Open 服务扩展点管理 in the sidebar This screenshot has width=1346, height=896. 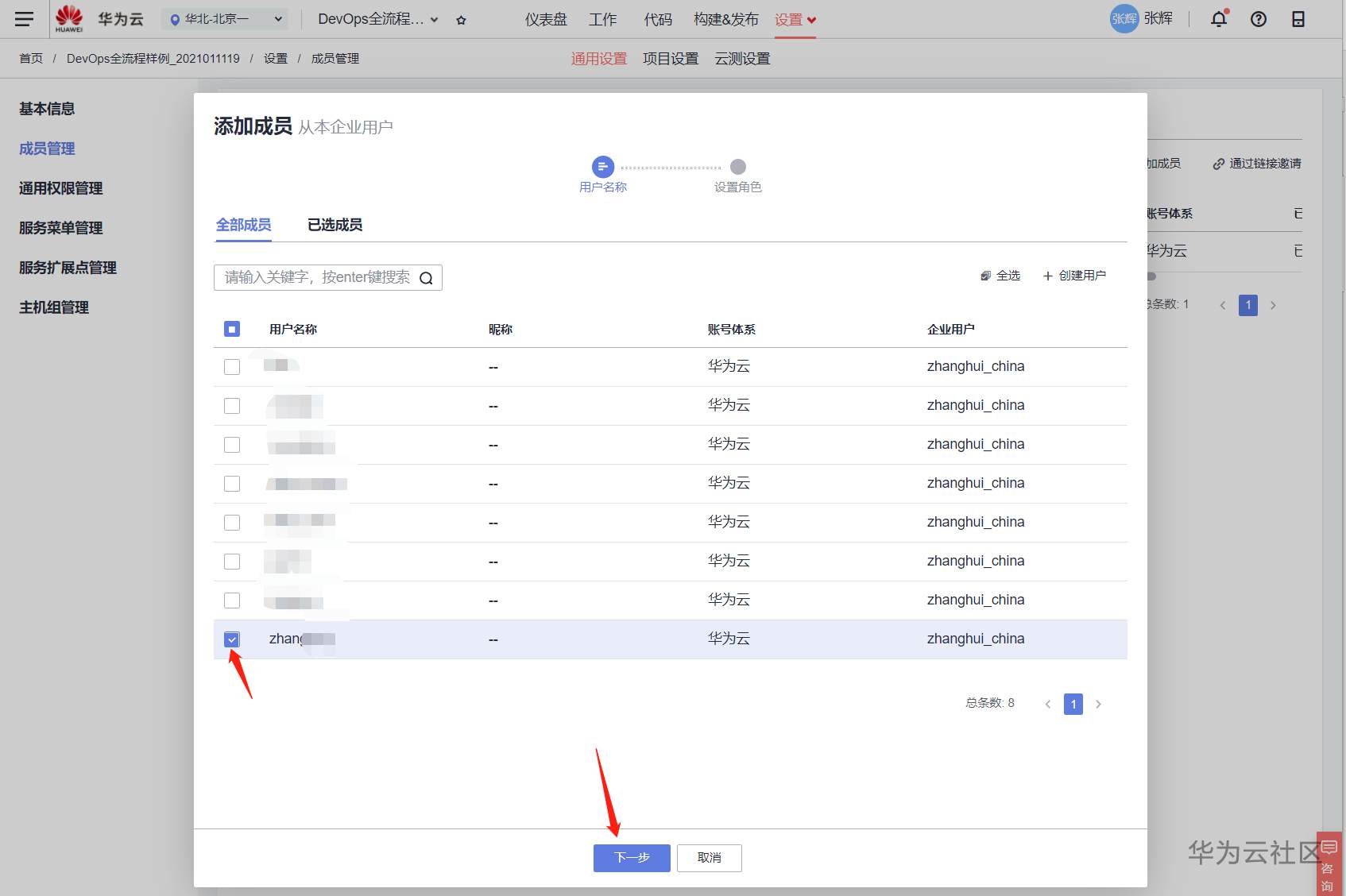[x=68, y=268]
